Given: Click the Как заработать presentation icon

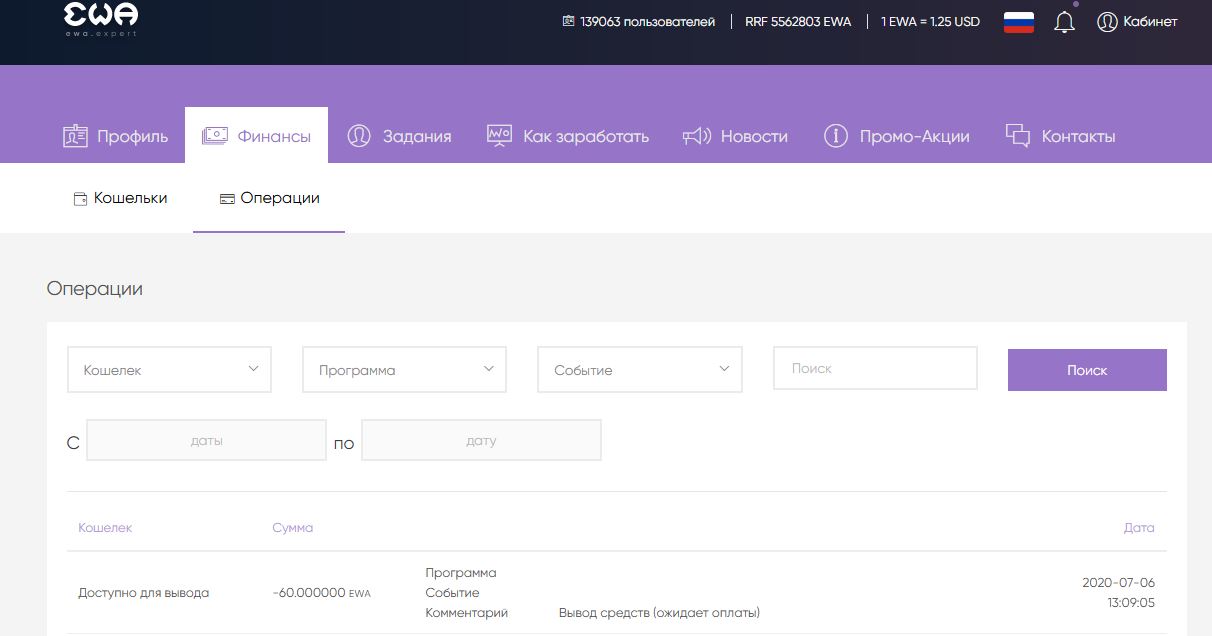Looking at the screenshot, I should pos(499,136).
